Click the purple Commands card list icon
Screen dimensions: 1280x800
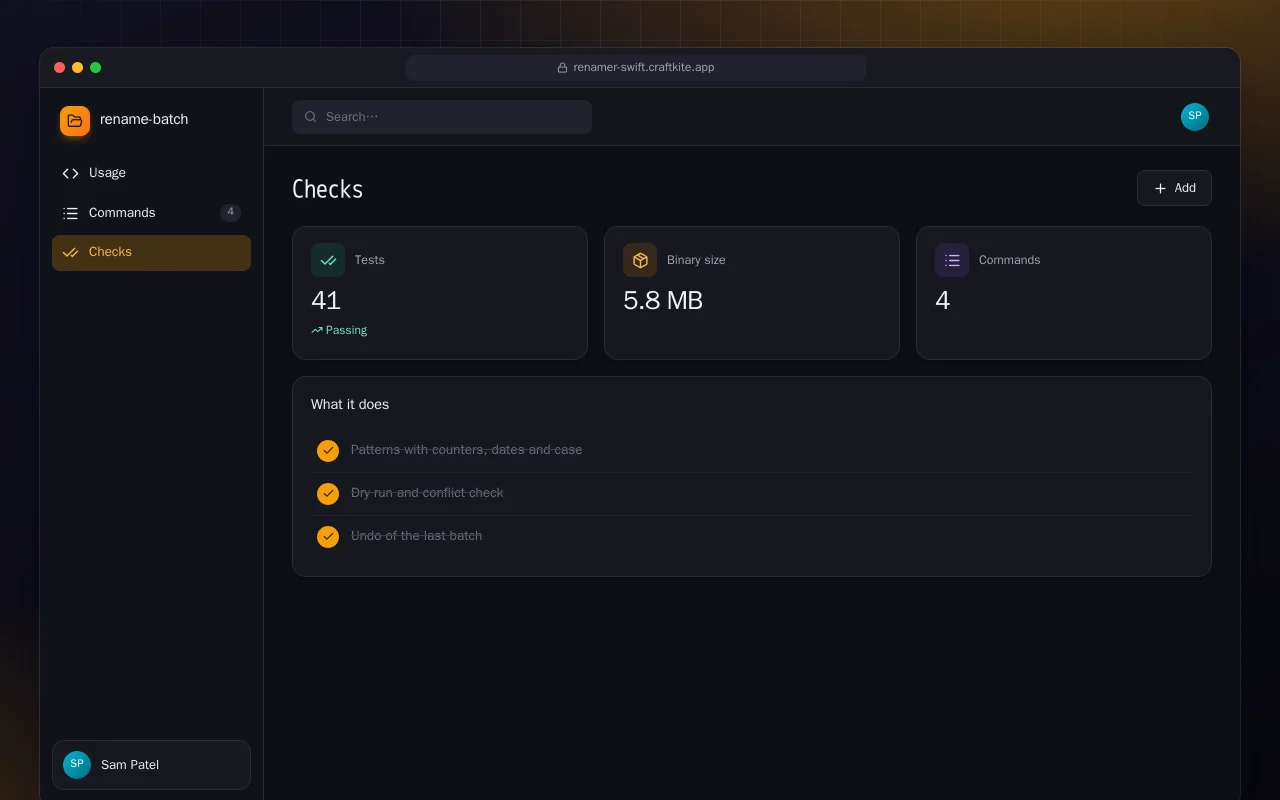click(x=952, y=260)
